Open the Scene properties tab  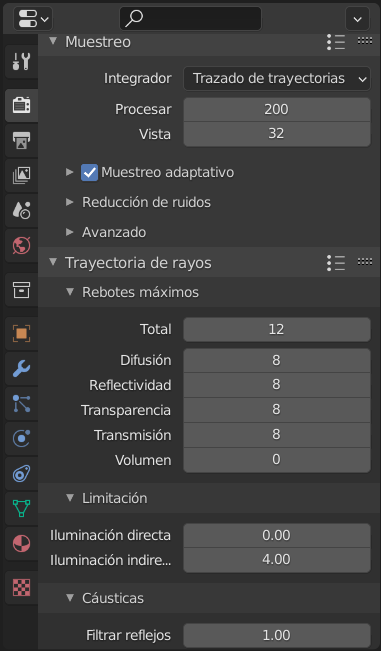coord(21,210)
